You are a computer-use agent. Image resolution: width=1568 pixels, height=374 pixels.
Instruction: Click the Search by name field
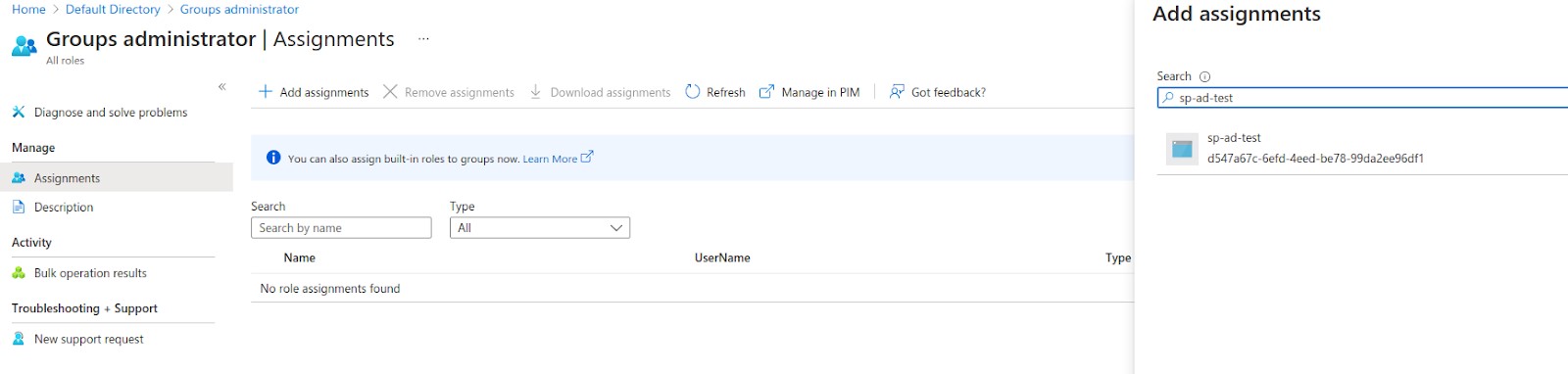point(341,228)
